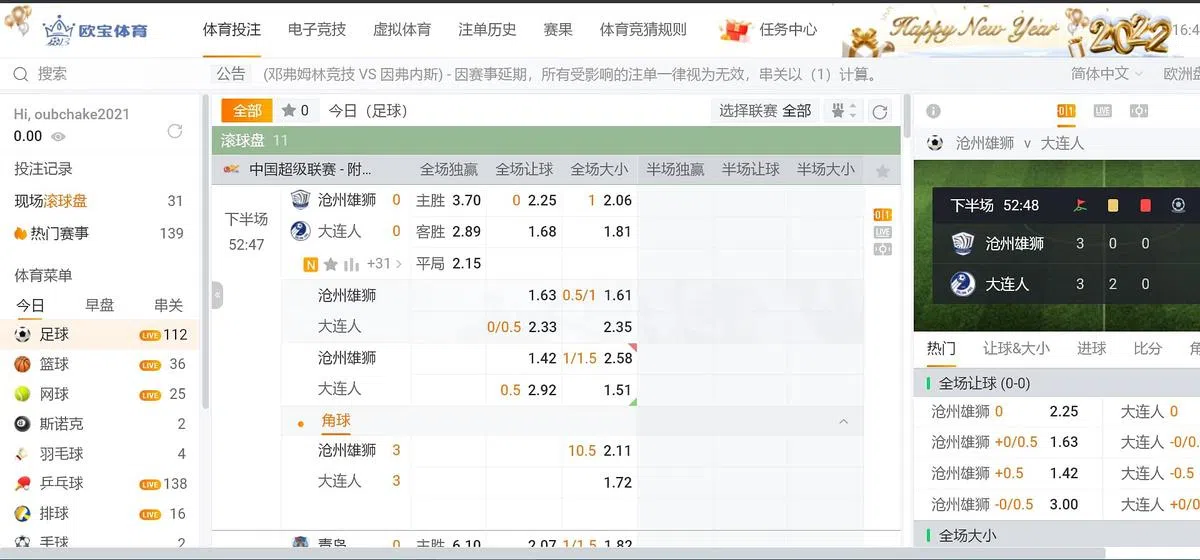Open the scoreboard icon in the 沧州雄狮 match row
Image resolution: width=1200 pixels, height=560 pixels.
coord(883,215)
